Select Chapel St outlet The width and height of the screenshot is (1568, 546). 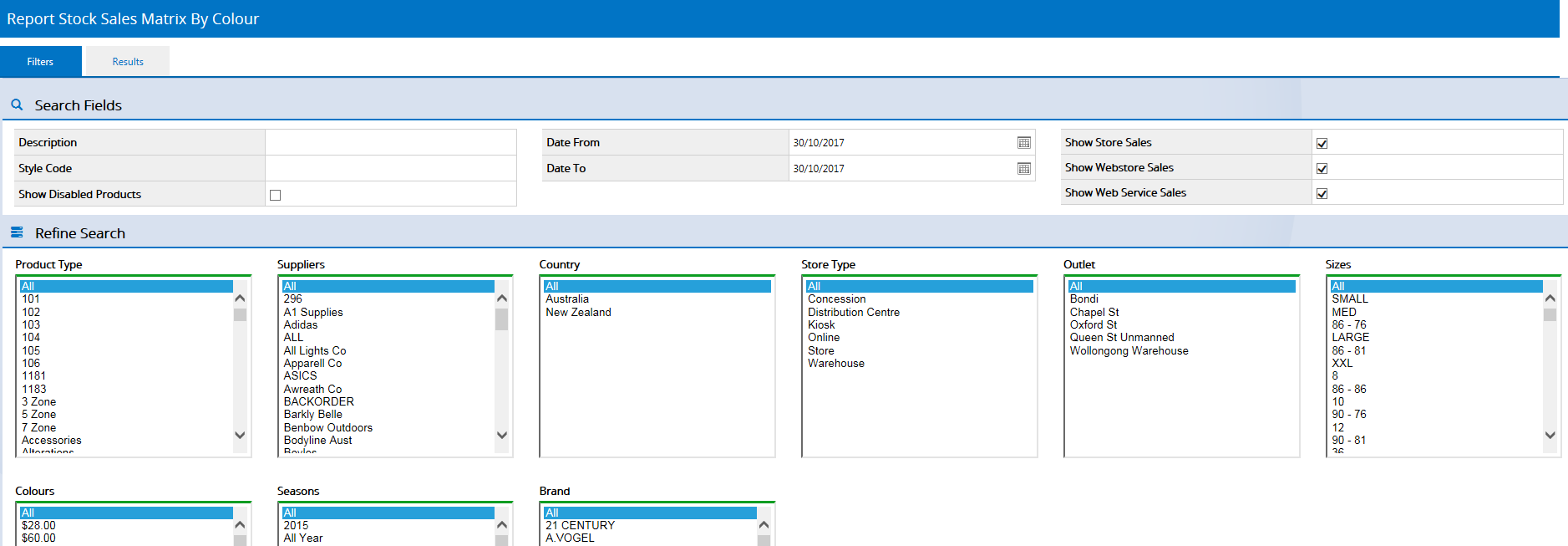pyautogui.click(x=1182, y=312)
